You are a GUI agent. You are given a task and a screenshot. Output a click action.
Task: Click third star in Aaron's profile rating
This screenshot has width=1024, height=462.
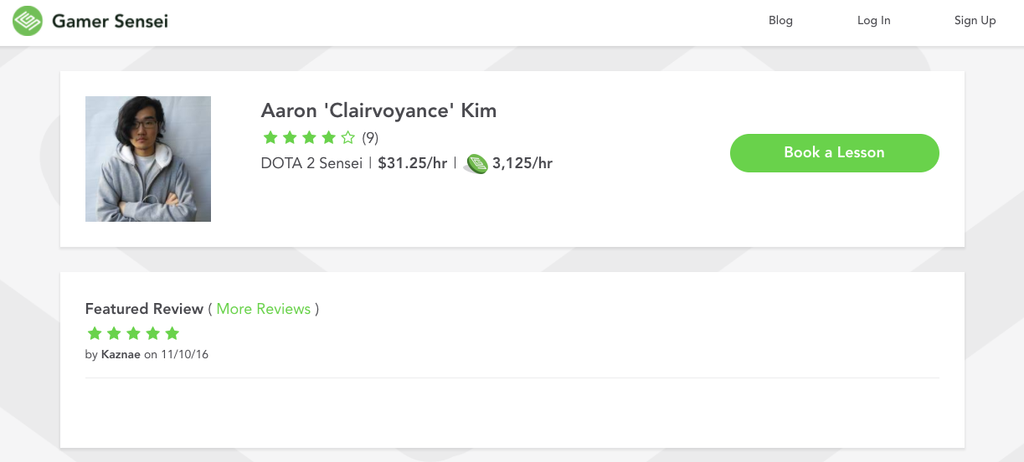coord(309,138)
